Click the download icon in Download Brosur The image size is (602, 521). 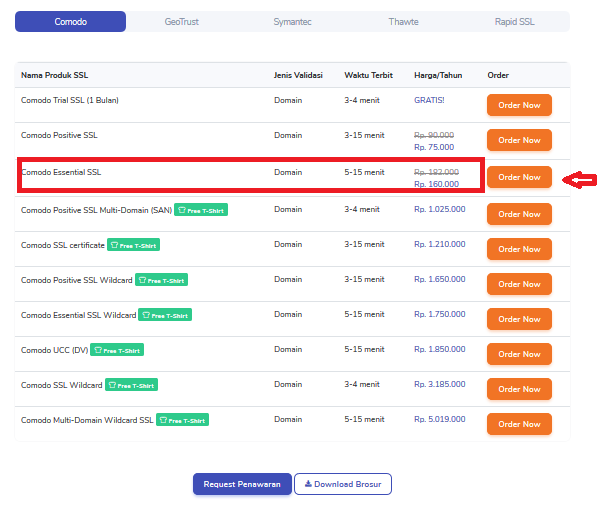pos(309,484)
